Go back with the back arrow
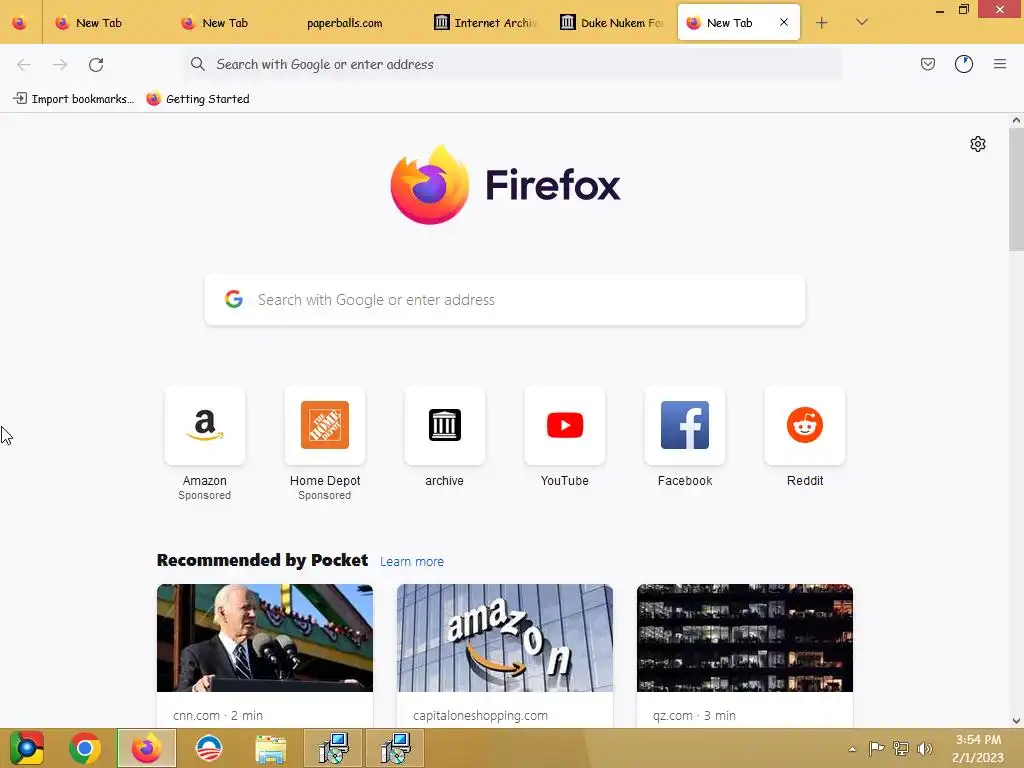The width and height of the screenshot is (1024, 768). point(24,64)
